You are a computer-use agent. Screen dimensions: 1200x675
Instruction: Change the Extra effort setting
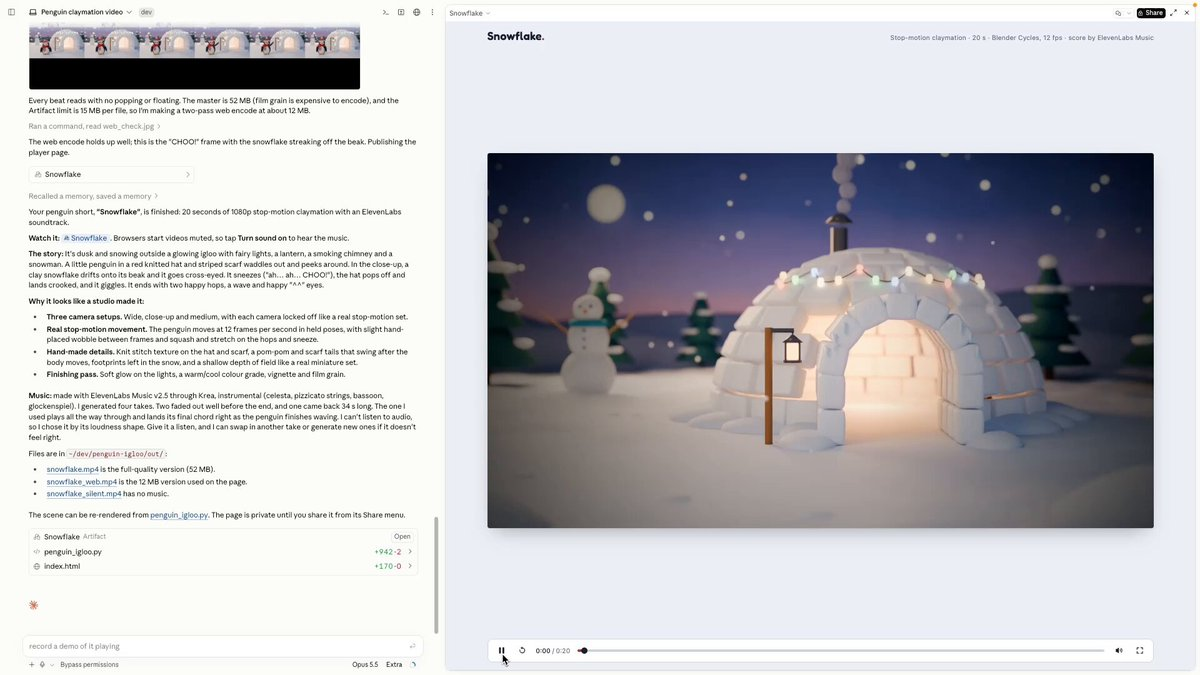(x=394, y=664)
